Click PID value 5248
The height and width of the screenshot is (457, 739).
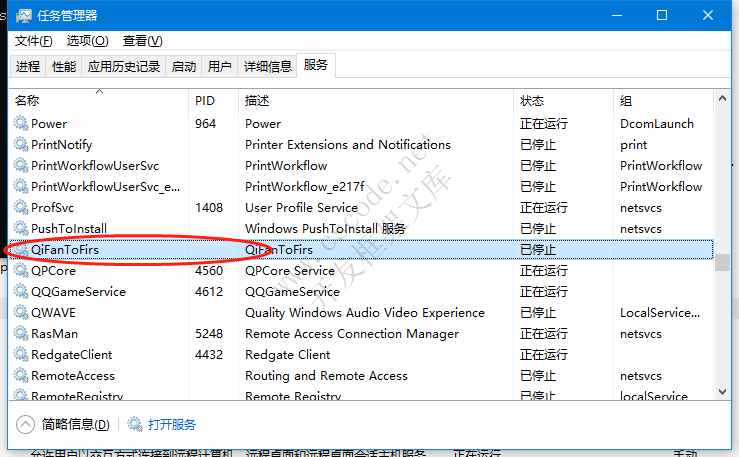[x=209, y=334]
